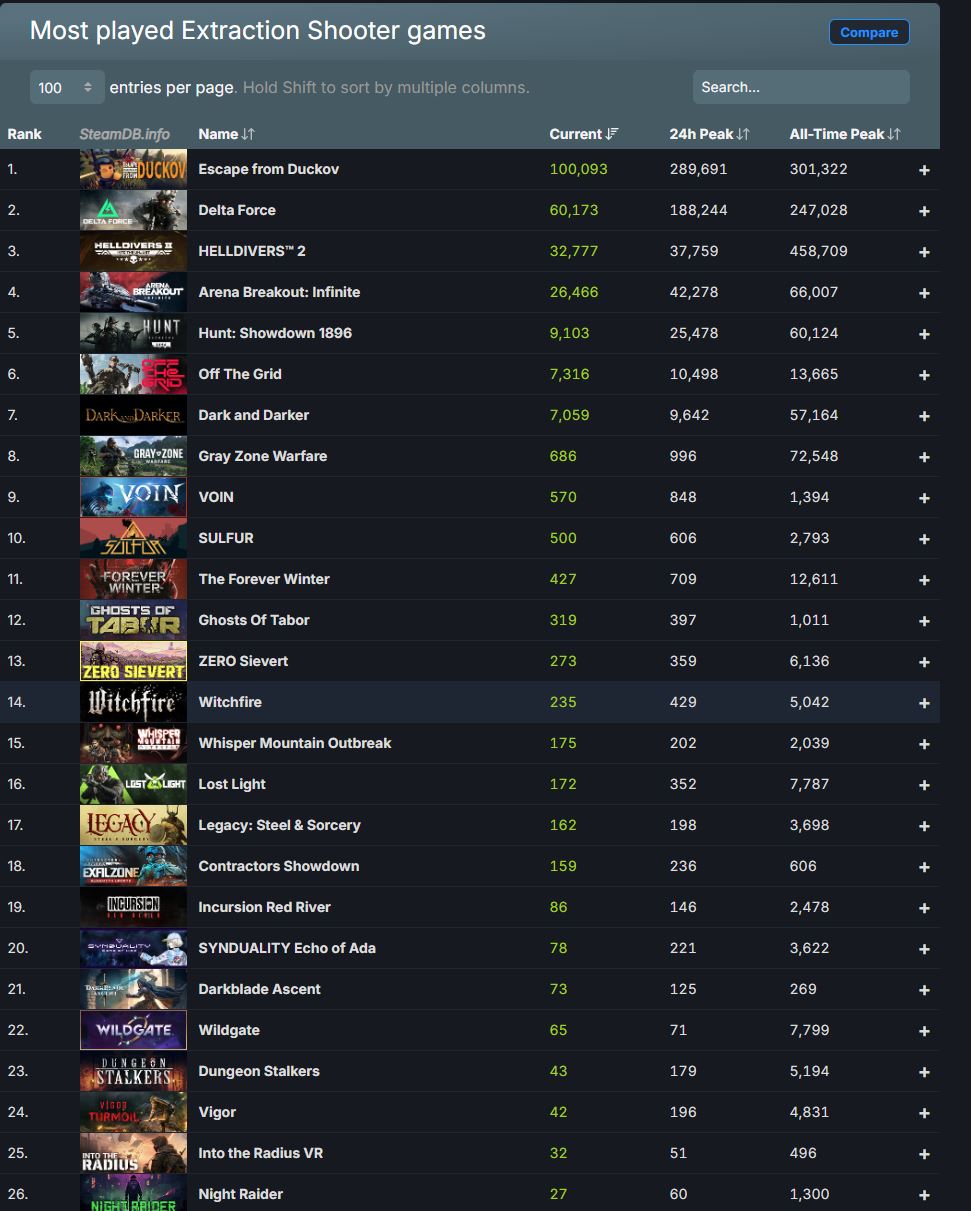The height and width of the screenshot is (1211, 971).
Task: Add Escape from Duckov with plus icon
Action: pyautogui.click(x=924, y=170)
